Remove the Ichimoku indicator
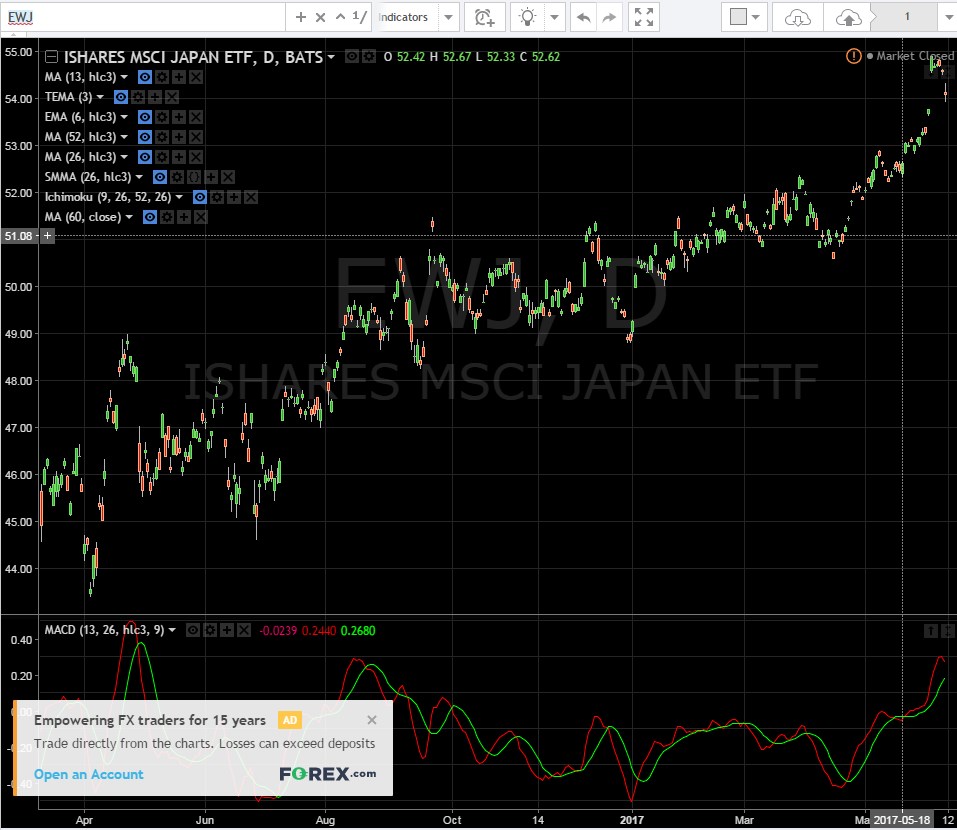The image size is (957, 830). tap(251, 197)
